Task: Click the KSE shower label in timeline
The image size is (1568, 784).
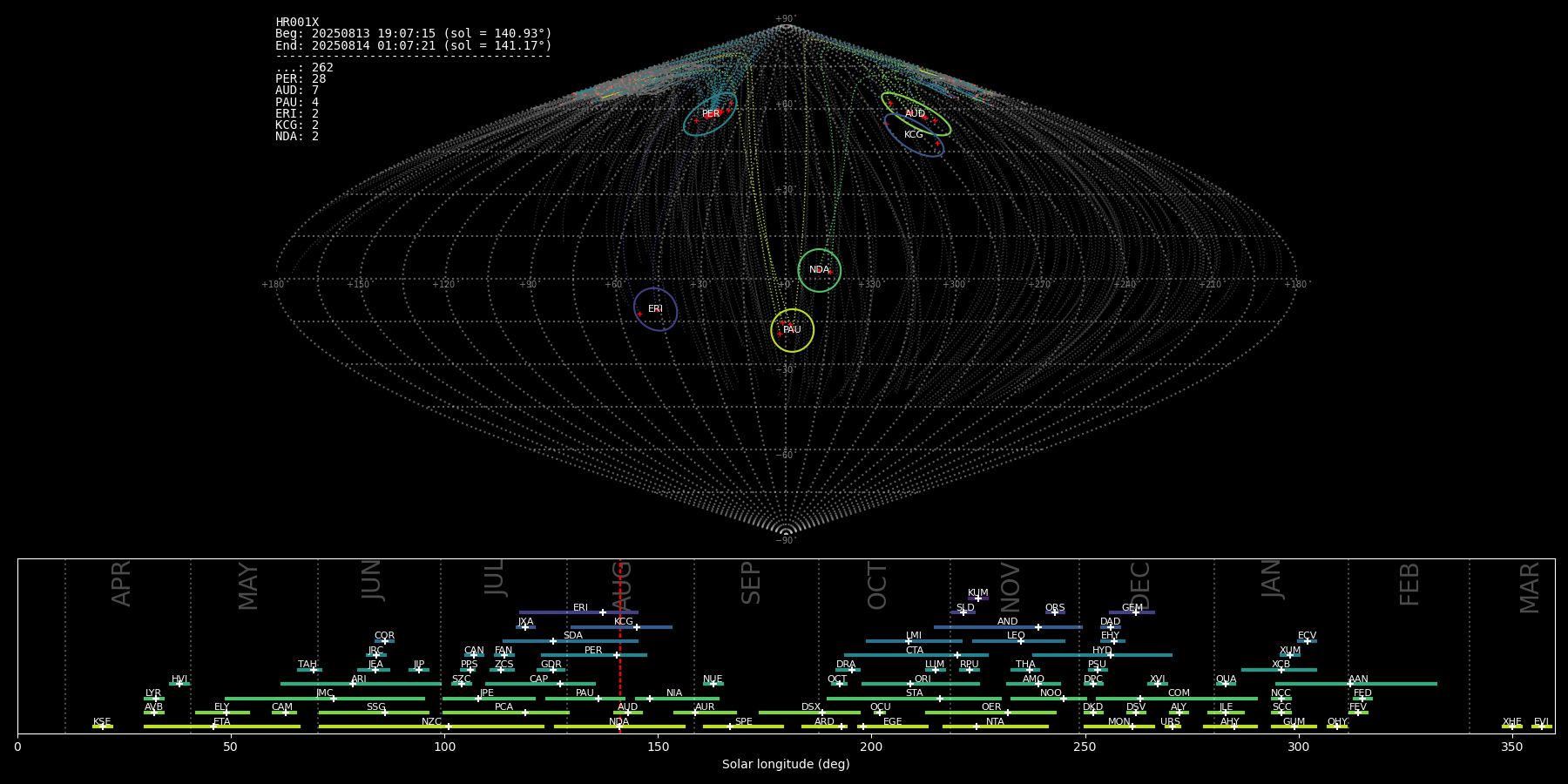Action: tap(102, 722)
